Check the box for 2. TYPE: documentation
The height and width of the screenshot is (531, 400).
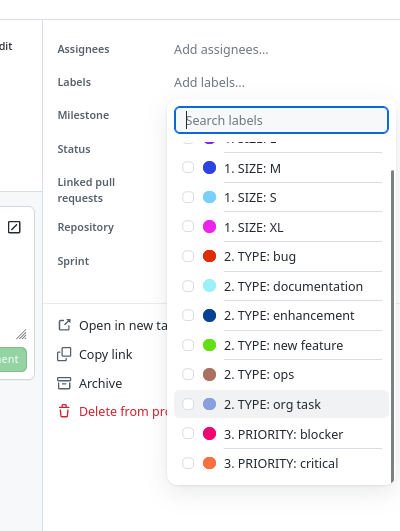click(x=188, y=286)
